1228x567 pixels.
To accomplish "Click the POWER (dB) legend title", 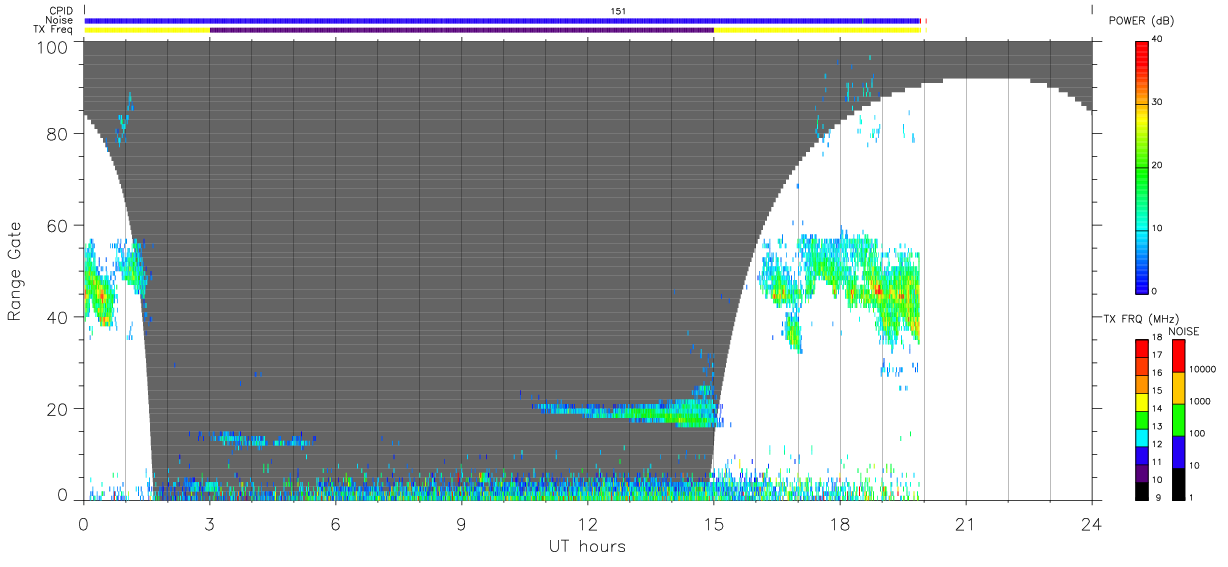I will (1141, 21).
